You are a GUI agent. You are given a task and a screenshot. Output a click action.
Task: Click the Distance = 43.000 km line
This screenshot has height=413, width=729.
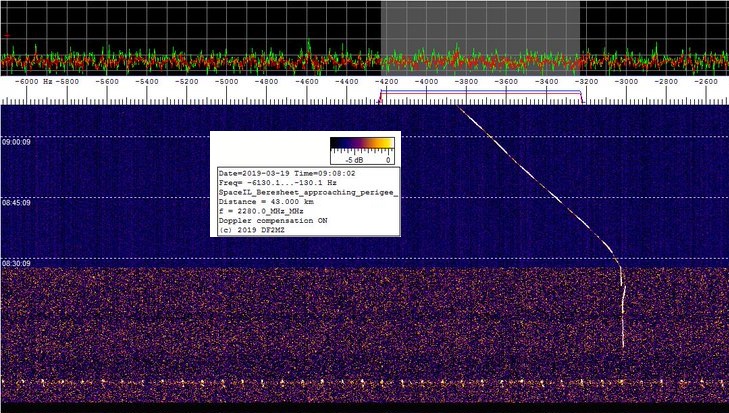[266, 202]
